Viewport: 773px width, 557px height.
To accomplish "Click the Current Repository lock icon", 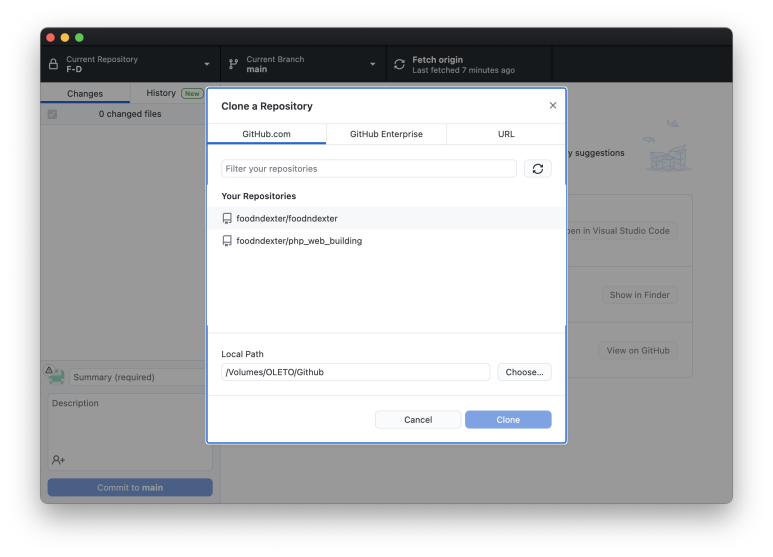I will point(53,64).
